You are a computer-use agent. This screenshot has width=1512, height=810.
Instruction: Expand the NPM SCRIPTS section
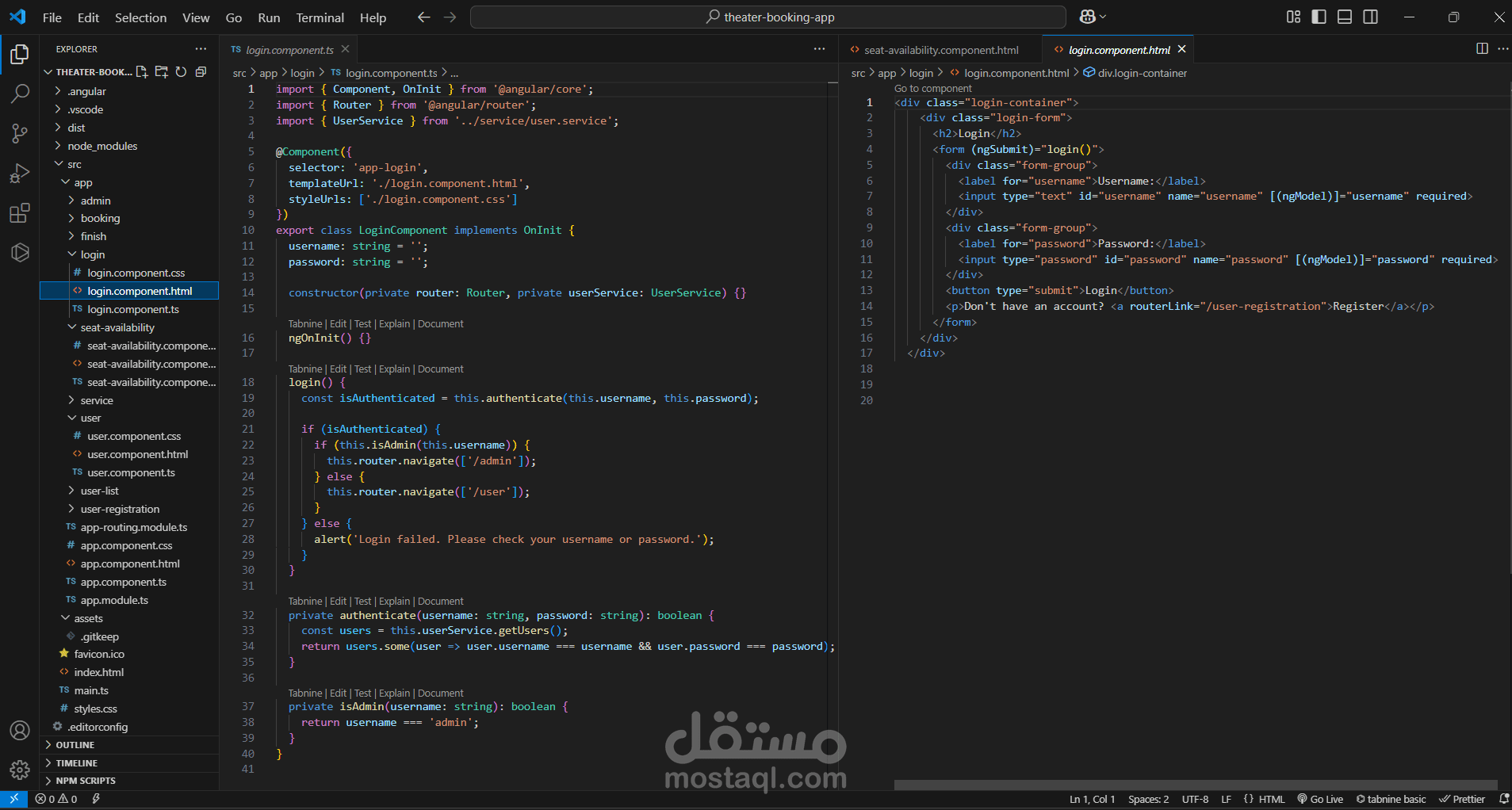click(x=129, y=781)
